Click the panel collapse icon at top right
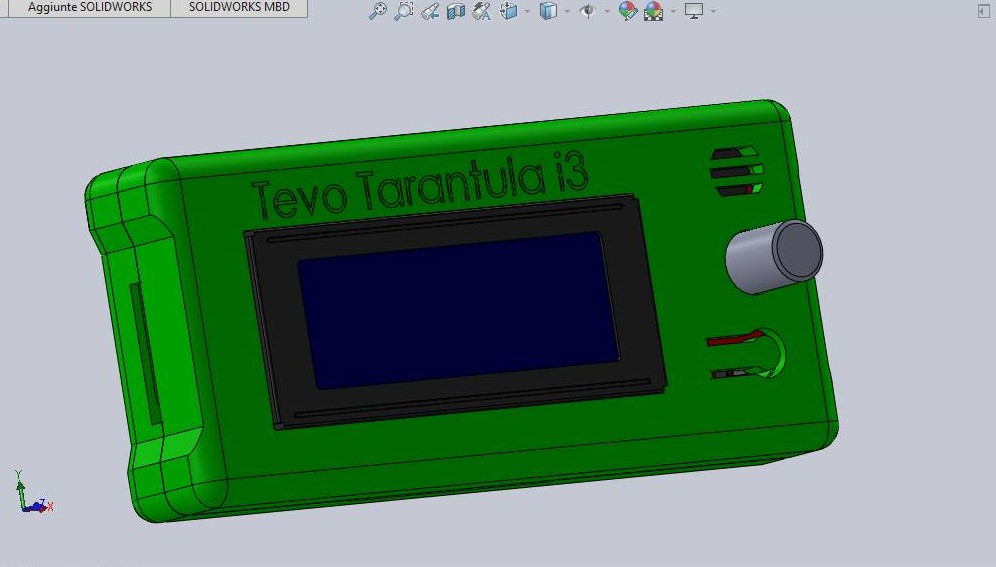The image size is (996, 567). click(x=983, y=11)
